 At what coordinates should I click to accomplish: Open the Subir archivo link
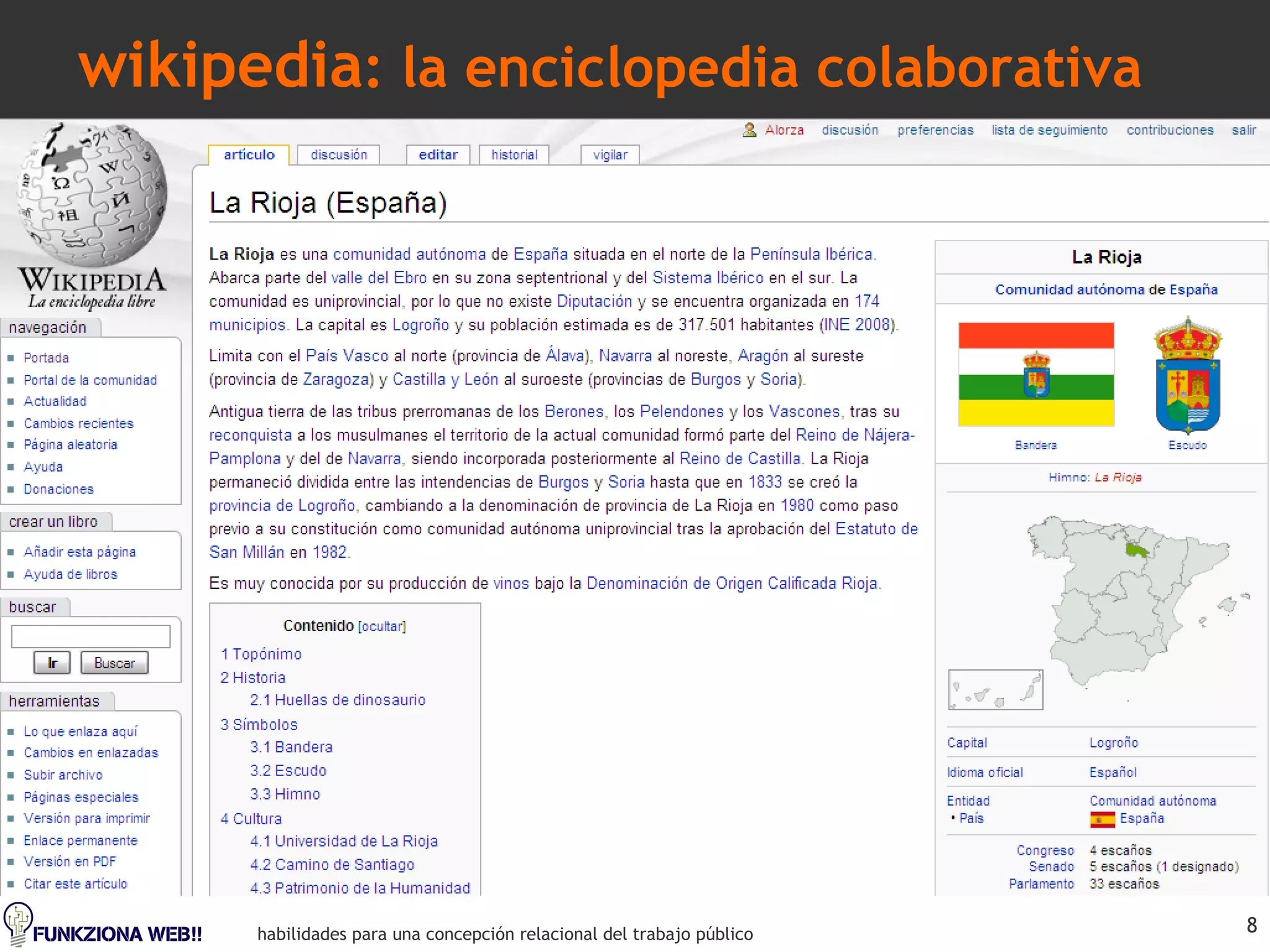tap(63, 775)
